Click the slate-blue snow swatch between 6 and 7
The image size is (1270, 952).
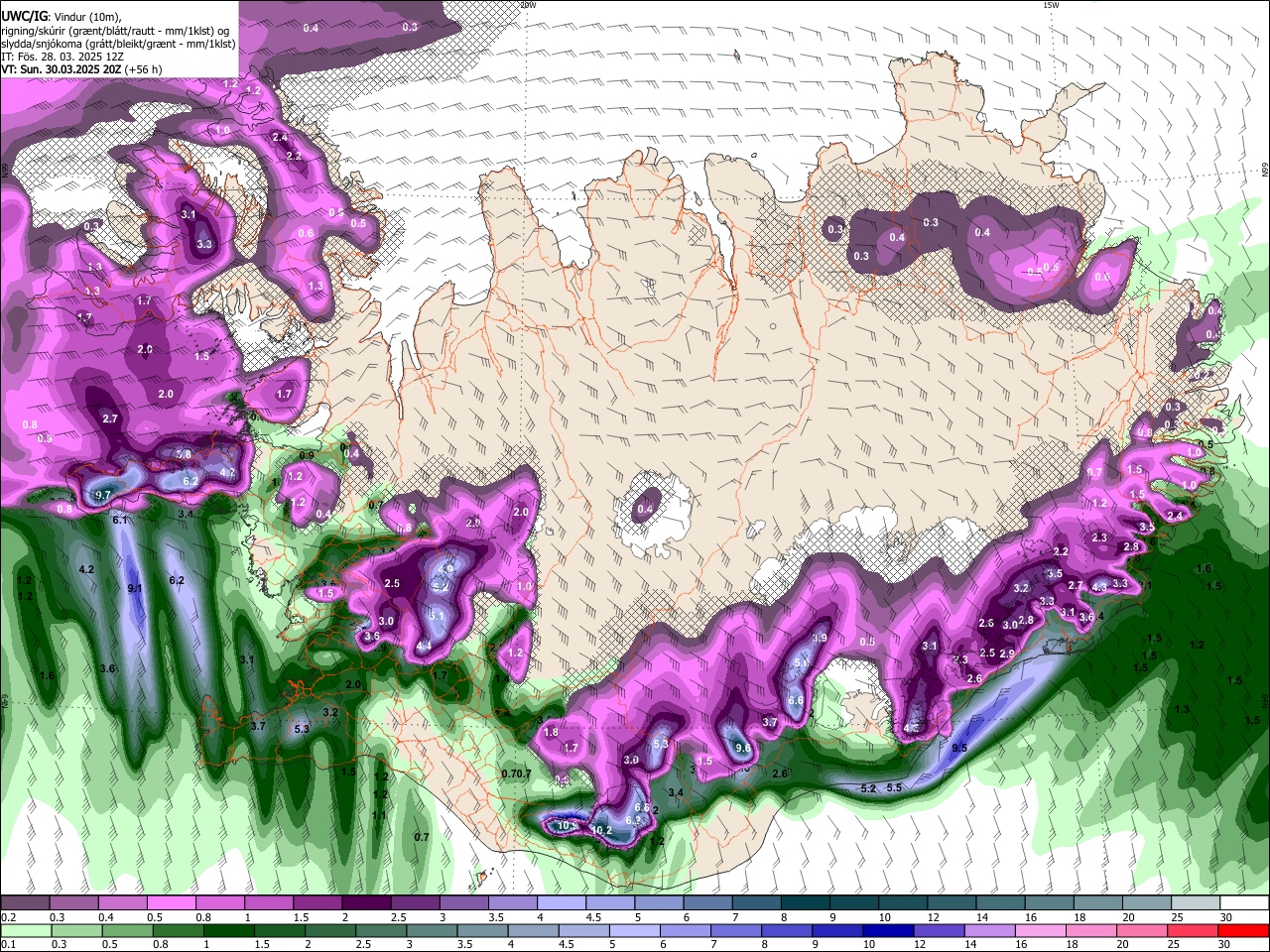(x=707, y=902)
